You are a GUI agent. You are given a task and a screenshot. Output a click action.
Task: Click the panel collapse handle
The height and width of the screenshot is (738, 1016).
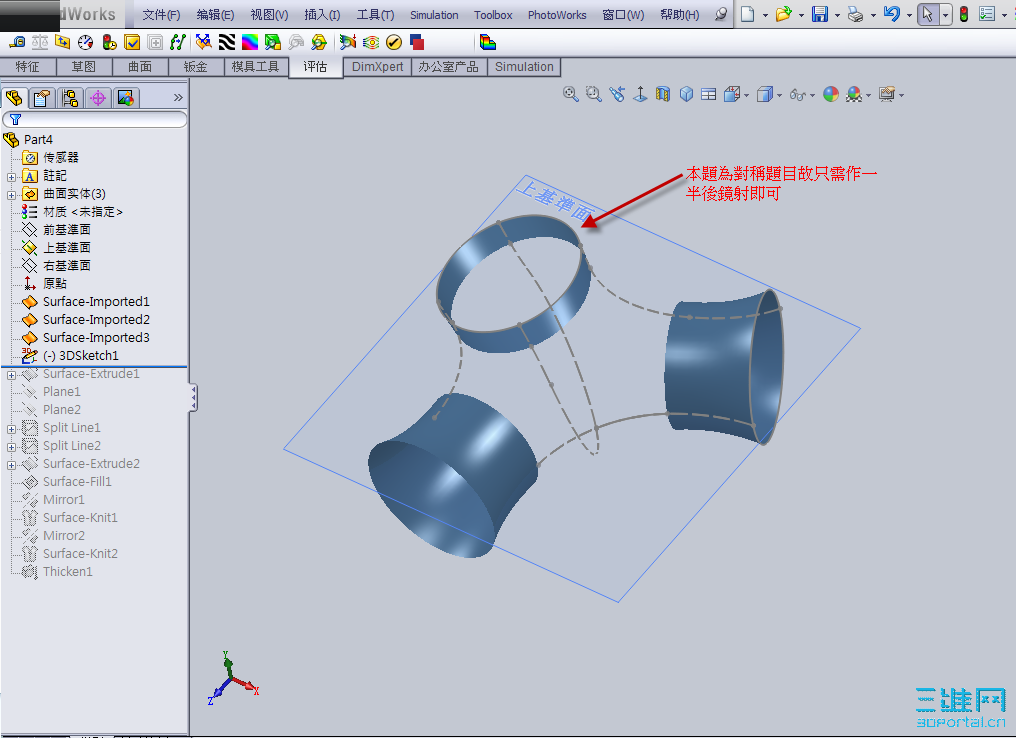193,397
